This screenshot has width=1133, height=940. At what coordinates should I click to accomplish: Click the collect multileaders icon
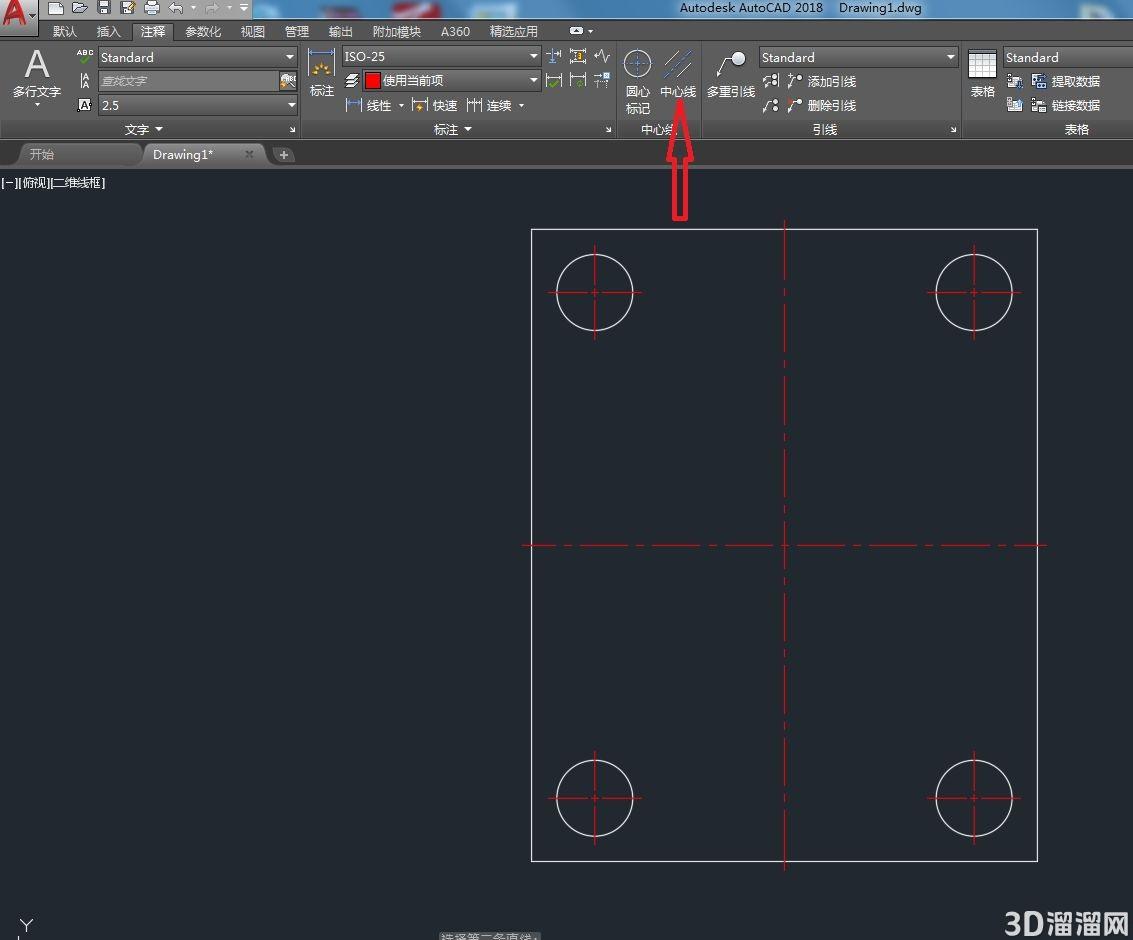click(771, 105)
